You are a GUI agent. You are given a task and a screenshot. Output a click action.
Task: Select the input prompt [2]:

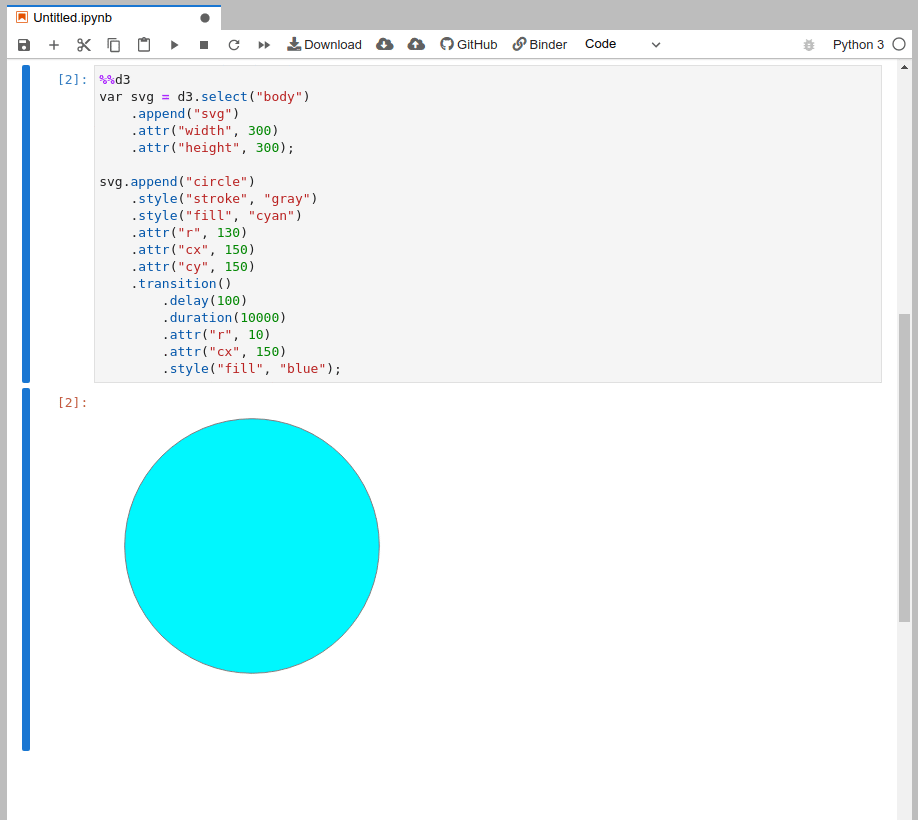coord(73,80)
